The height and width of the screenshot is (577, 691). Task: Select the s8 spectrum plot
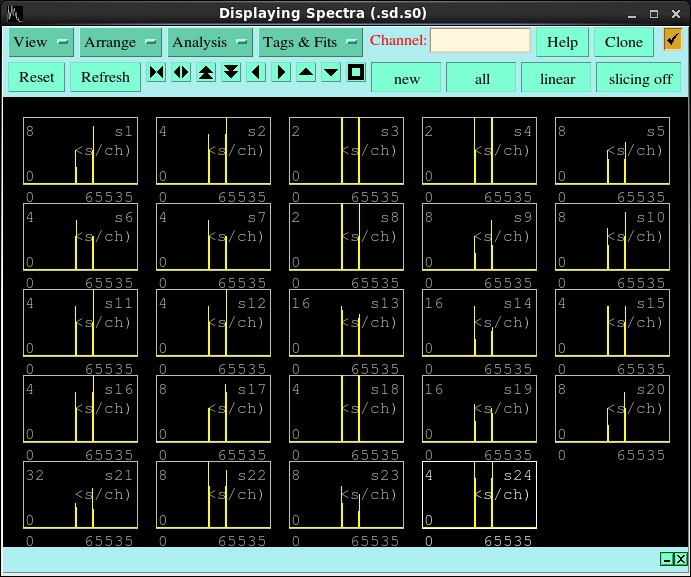(x=347, y=237)
